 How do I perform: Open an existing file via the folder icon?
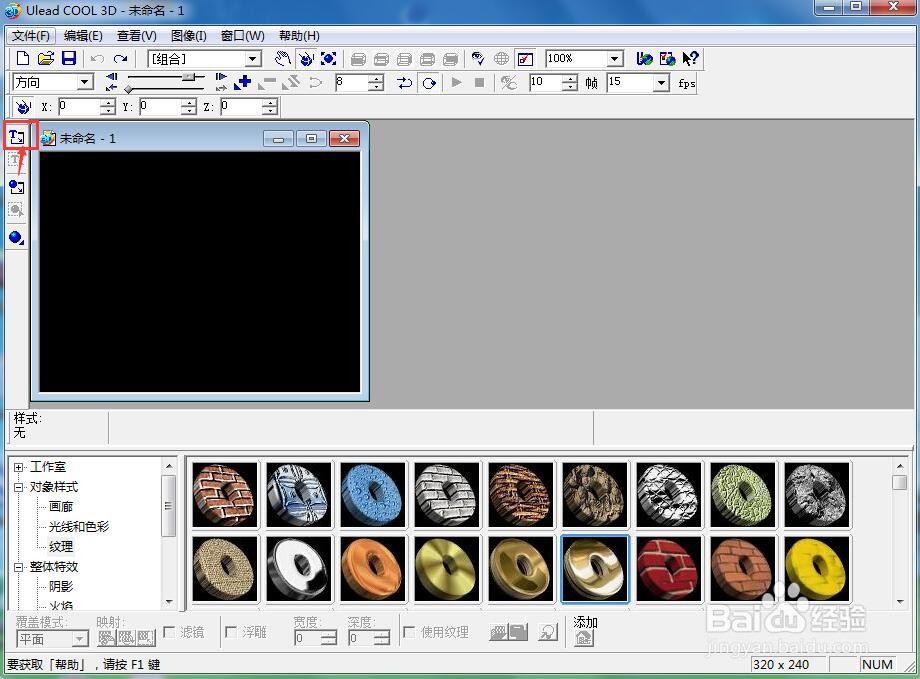coord(46,58)
